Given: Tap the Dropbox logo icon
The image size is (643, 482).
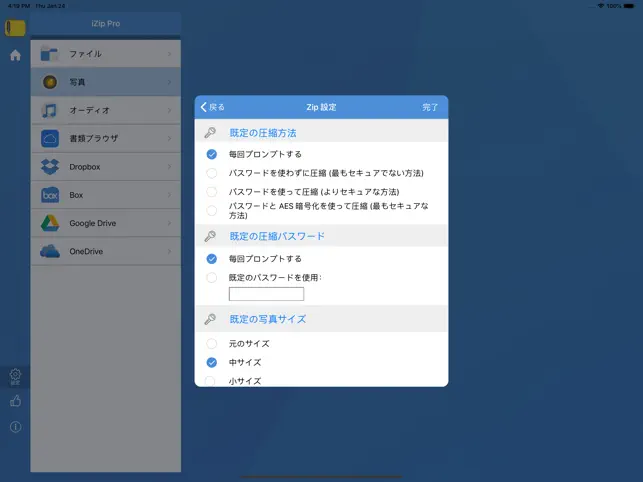Looking at the screenshot, I should point(50,167).
